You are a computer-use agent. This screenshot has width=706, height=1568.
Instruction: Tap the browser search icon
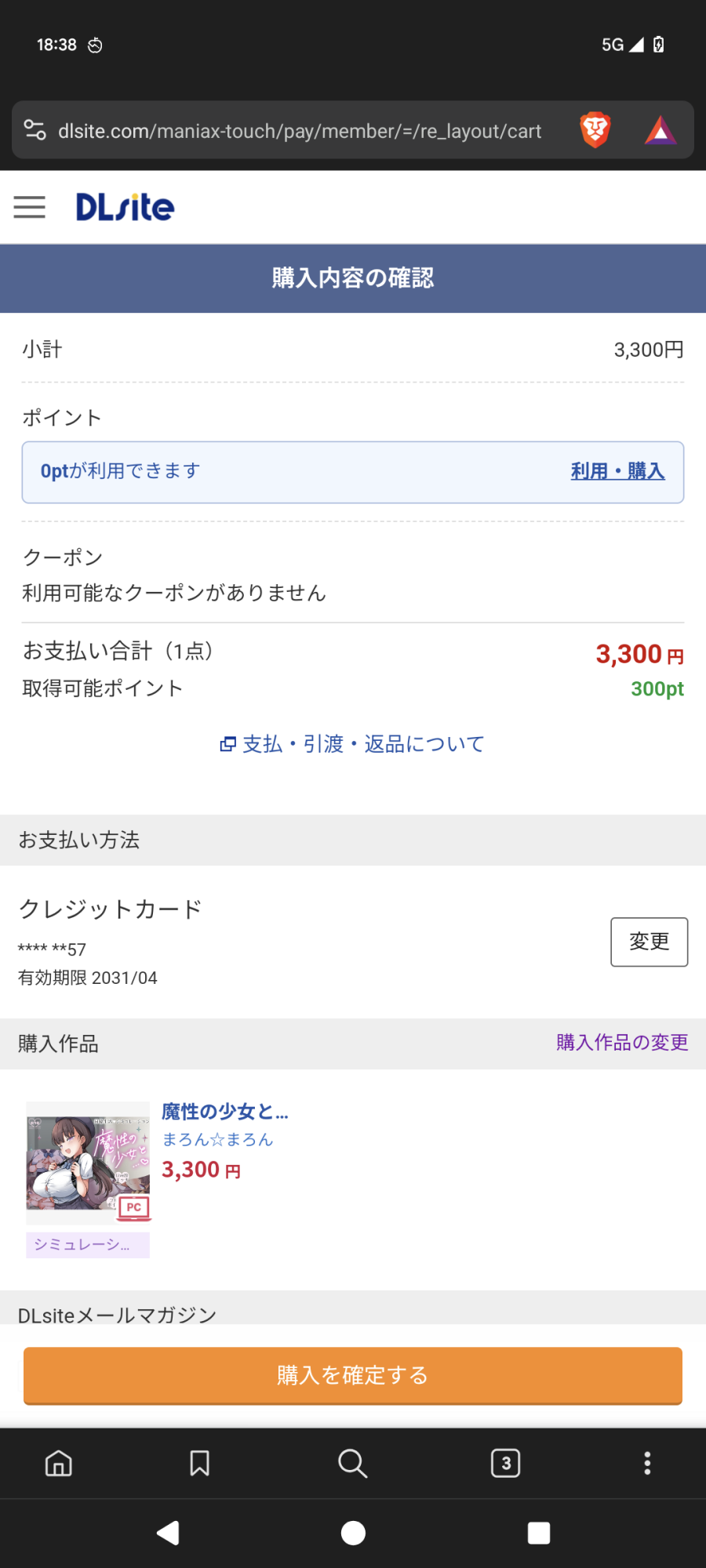point(352,1463)
